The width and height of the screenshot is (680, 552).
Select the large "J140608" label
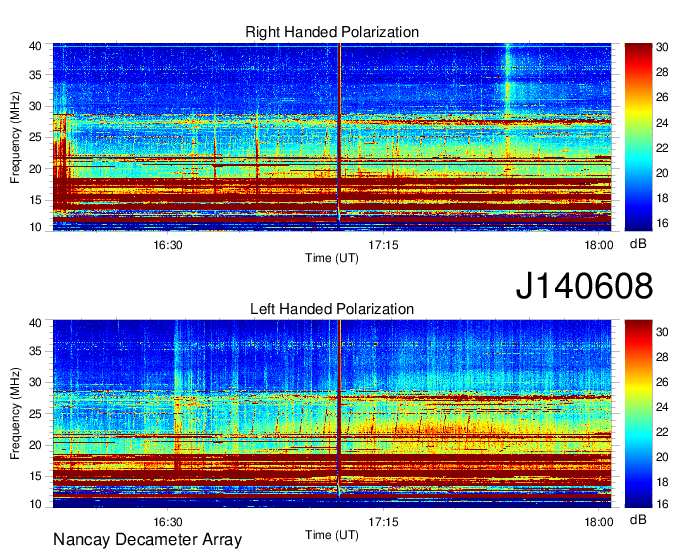[584, 285]
